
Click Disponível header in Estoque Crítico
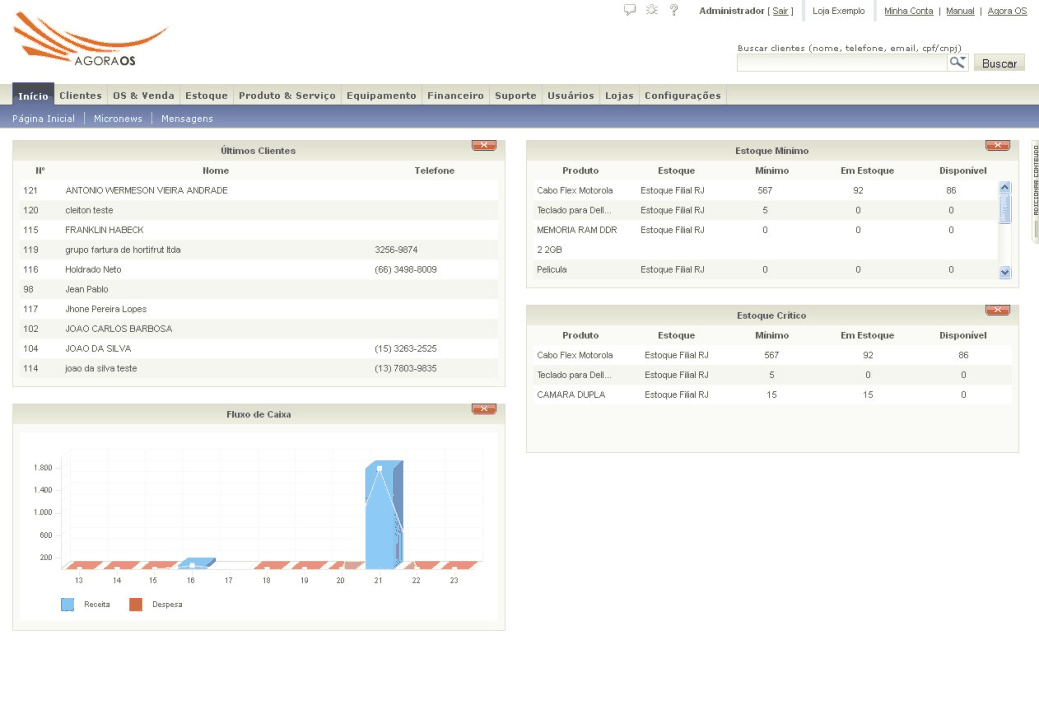[963, 335]
